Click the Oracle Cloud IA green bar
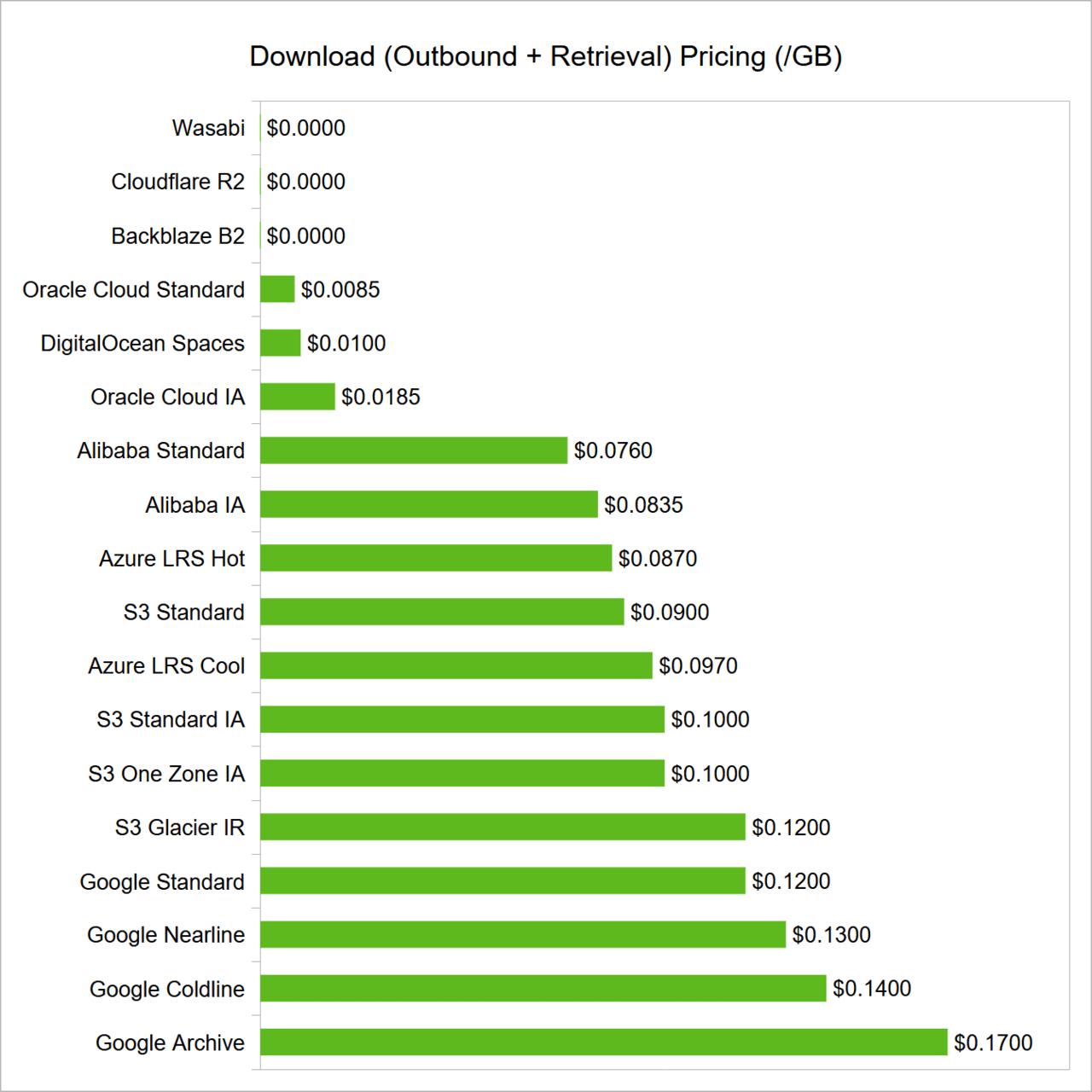 [x=298, y=397]
